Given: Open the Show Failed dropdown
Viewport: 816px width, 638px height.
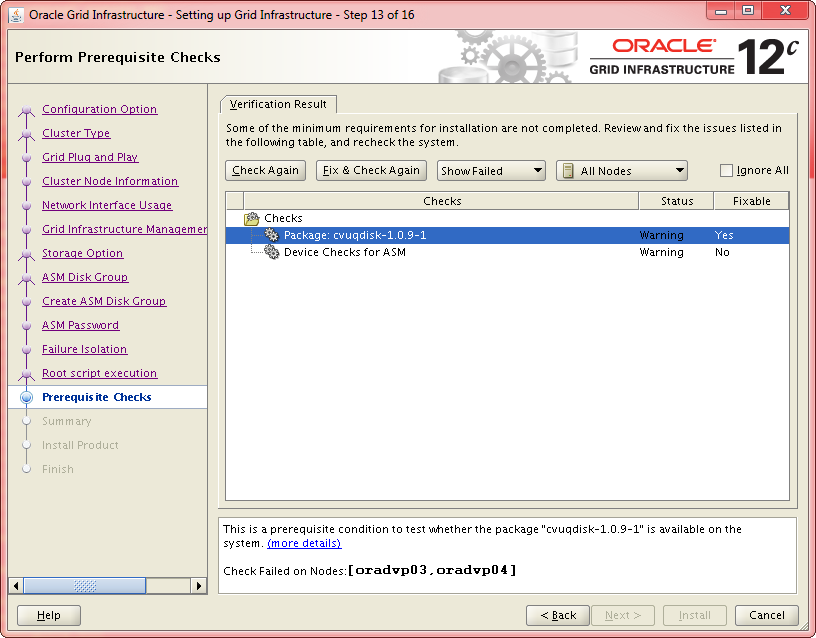Looking at the screenshot, I should [x=491, y=171].
